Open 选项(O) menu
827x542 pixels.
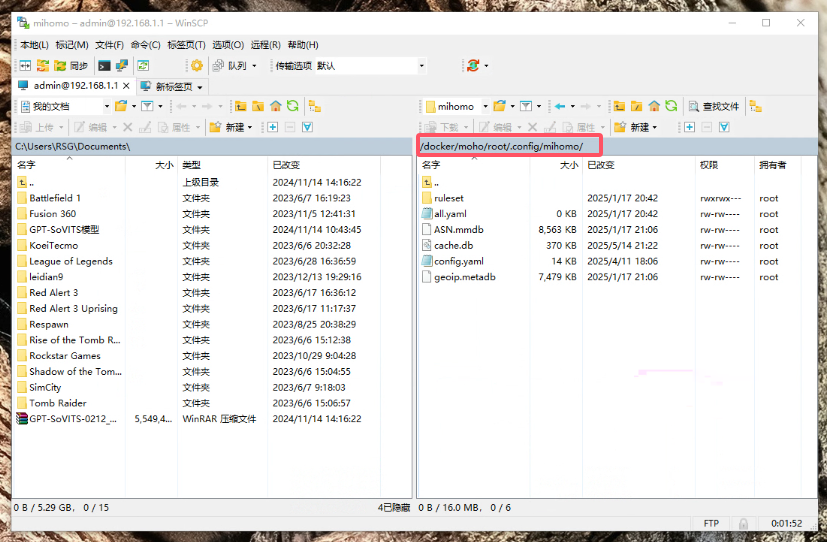228,45
